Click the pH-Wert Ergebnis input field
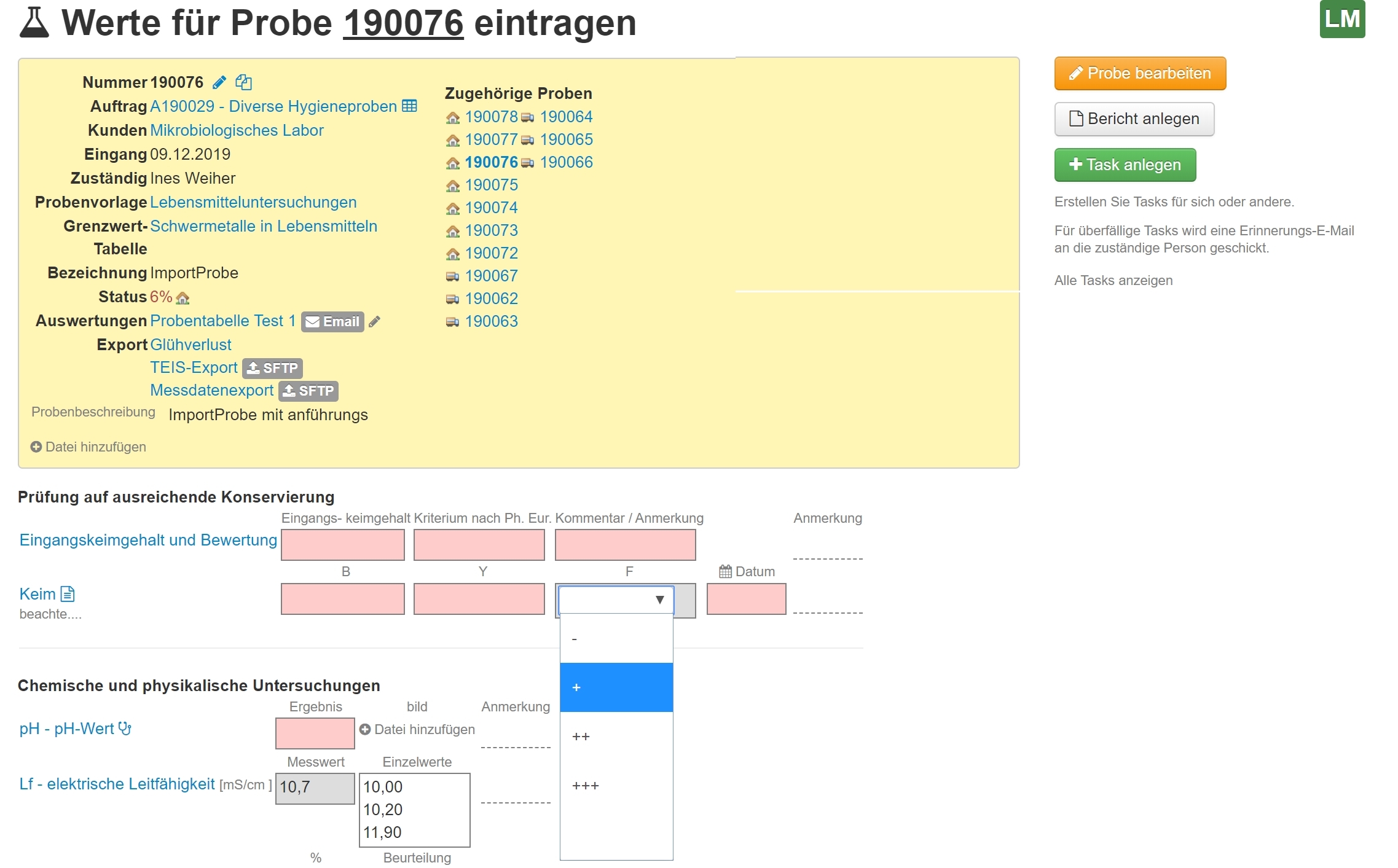Image resolution: width=1398 pixels, height=868 pixels. pos(315,733)
